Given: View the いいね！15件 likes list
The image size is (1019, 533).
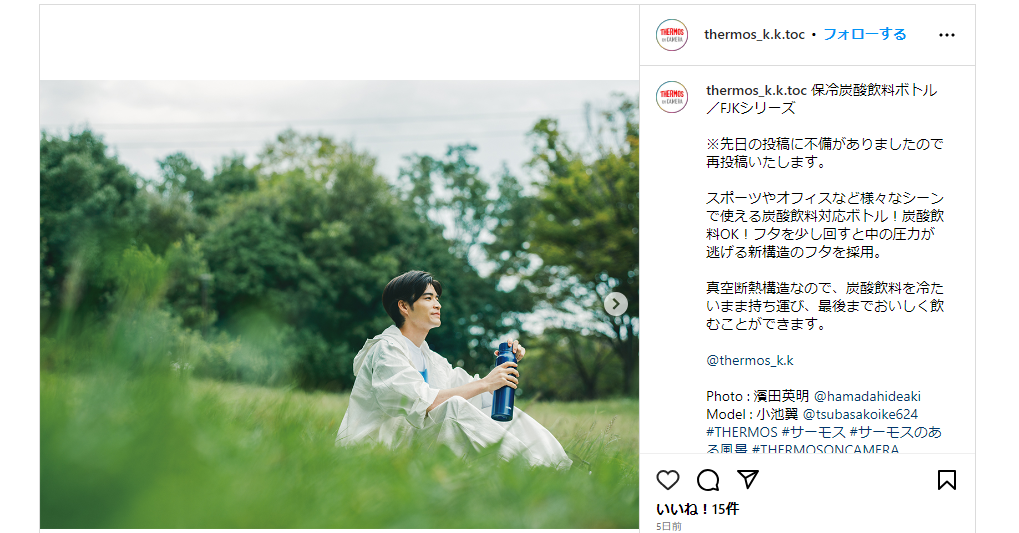Looking at the screenshot, I should pos(697,509).
